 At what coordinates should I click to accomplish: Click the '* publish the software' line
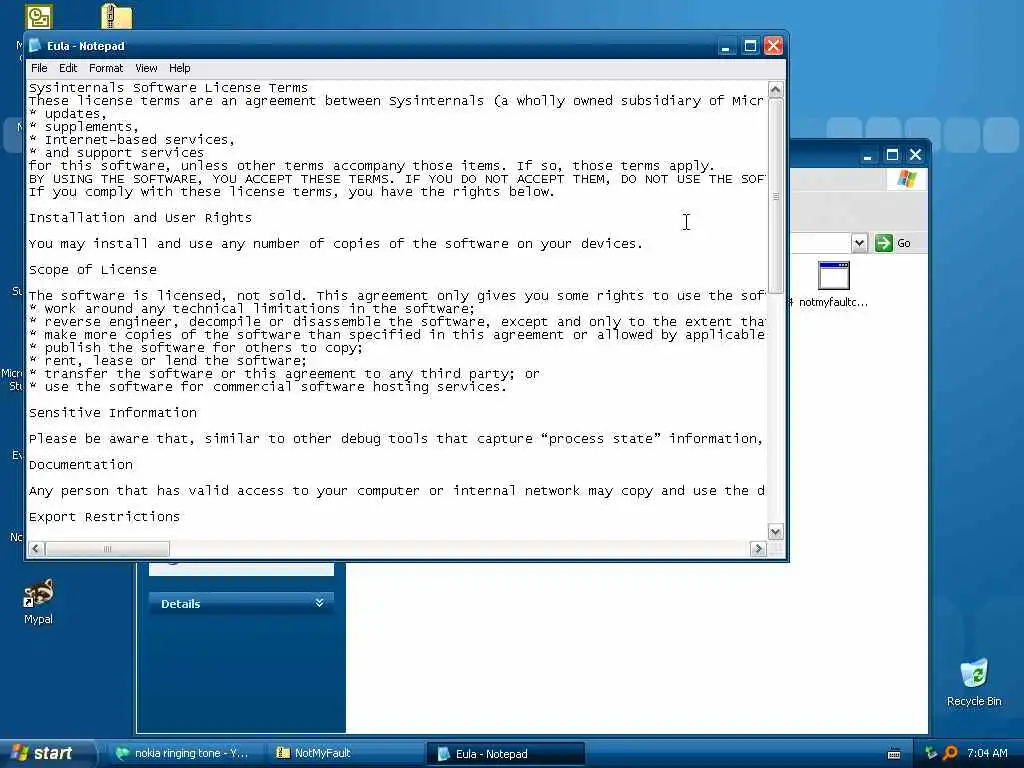[x=195, y=347]
